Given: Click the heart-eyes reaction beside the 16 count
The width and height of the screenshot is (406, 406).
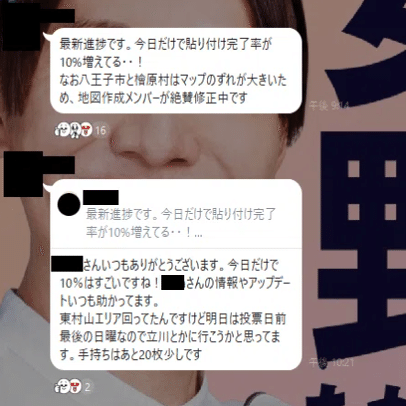Looking at the screenshot, I should coord(86,129).
